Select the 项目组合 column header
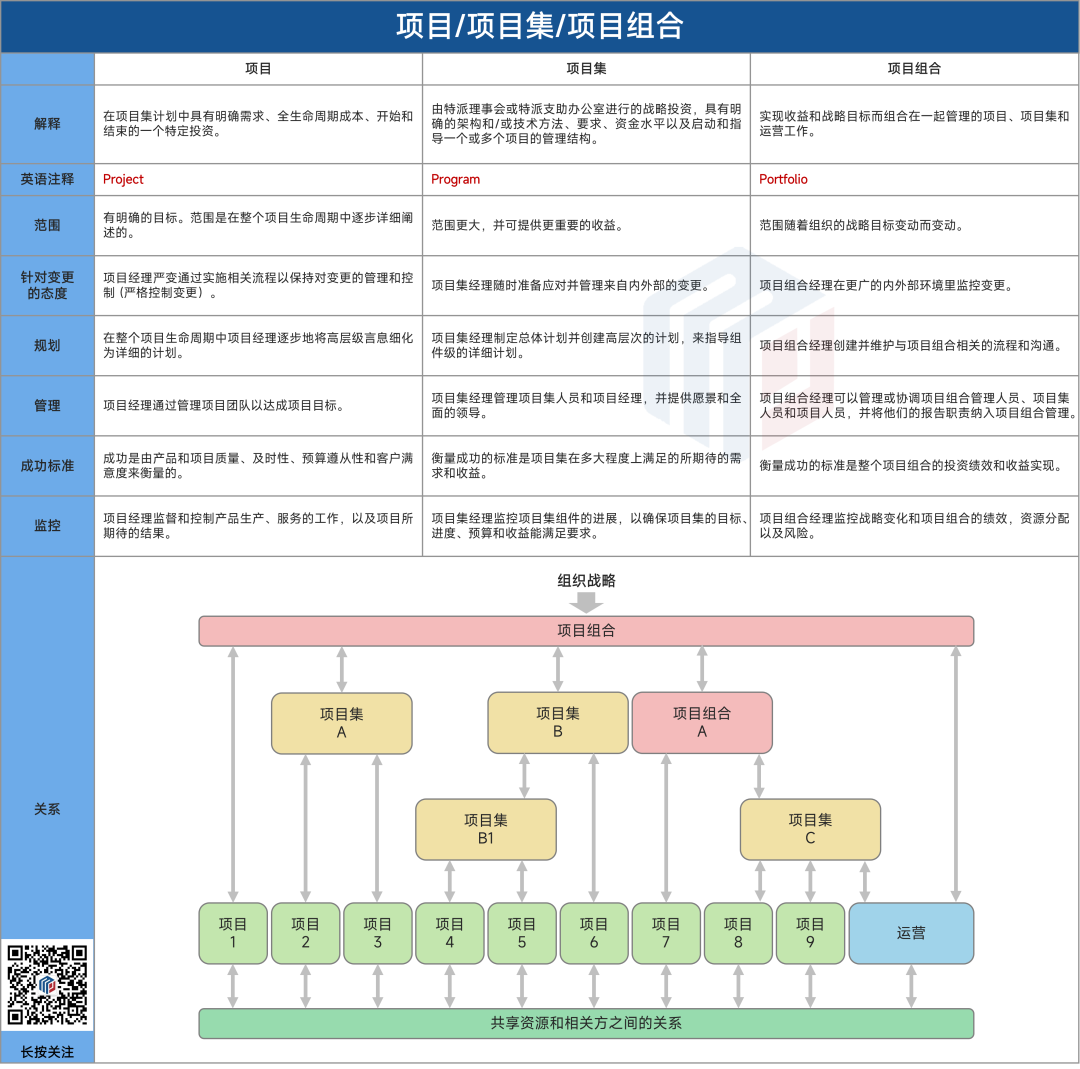1080x1069 pixels. click(x=914, y=68)
